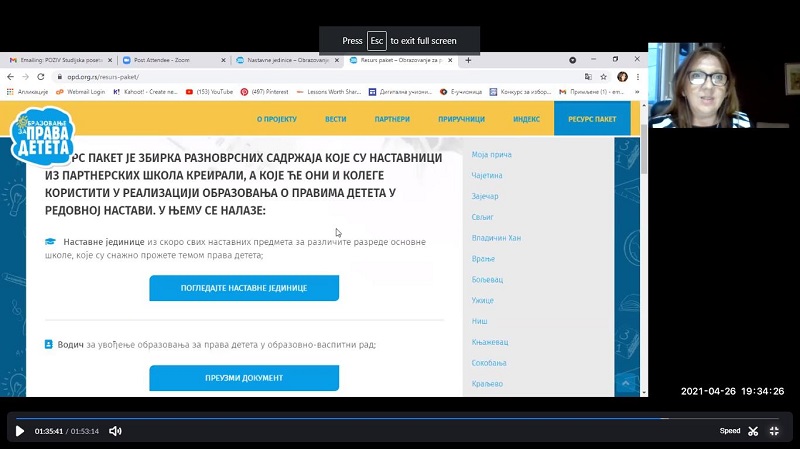Expand the bookmarks overflow chevron
This screenshot has height=449, width=800.
[x=637, y=92]
